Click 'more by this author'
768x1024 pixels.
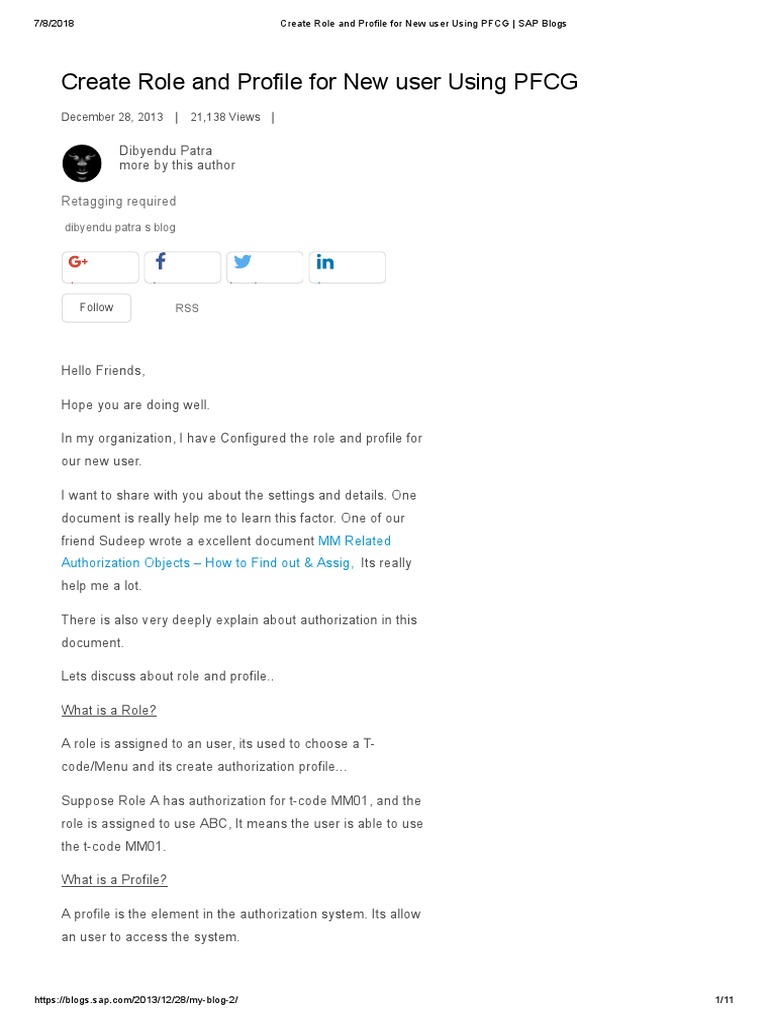coord(177,165)
